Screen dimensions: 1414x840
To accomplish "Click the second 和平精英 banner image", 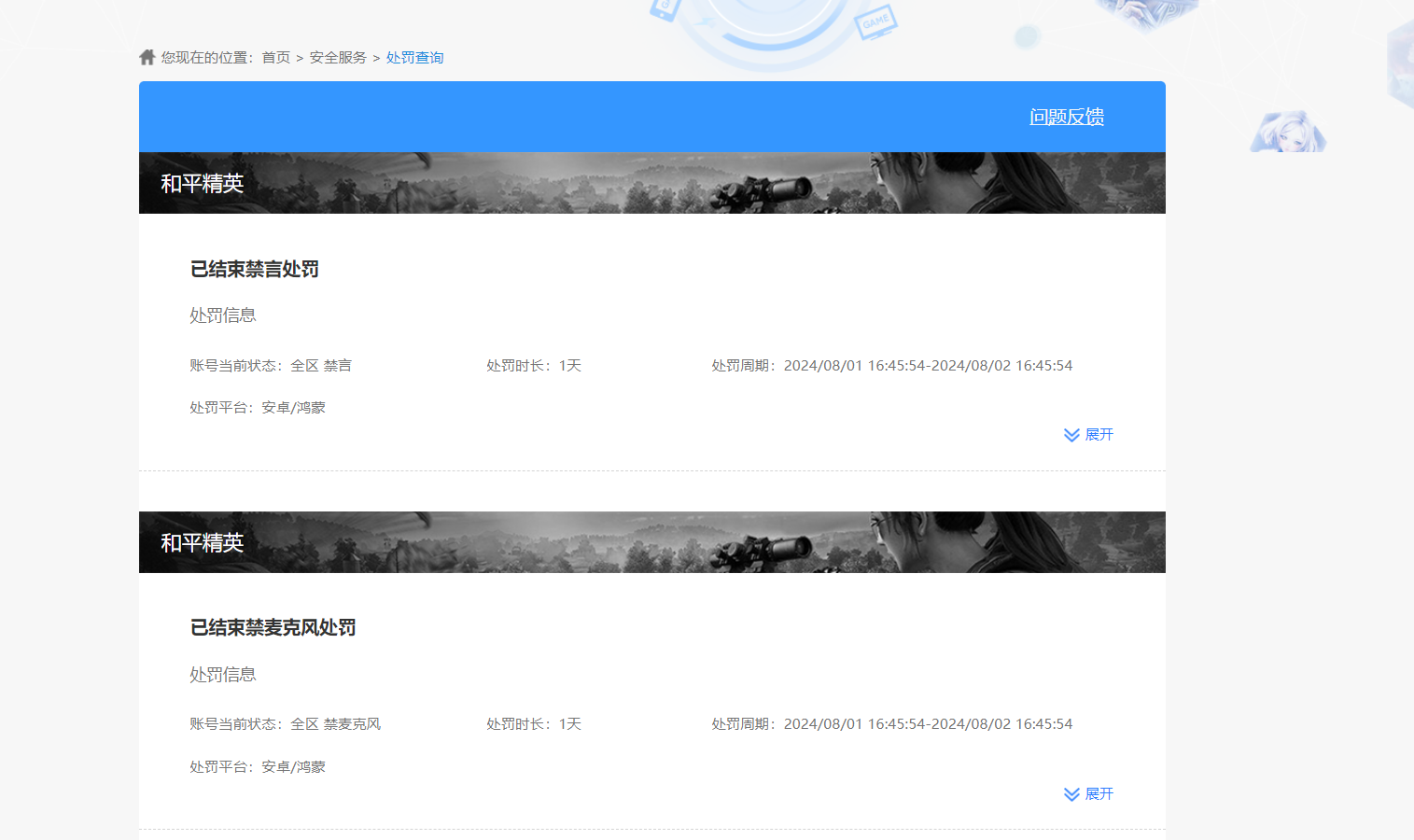I will click(651, 541).
